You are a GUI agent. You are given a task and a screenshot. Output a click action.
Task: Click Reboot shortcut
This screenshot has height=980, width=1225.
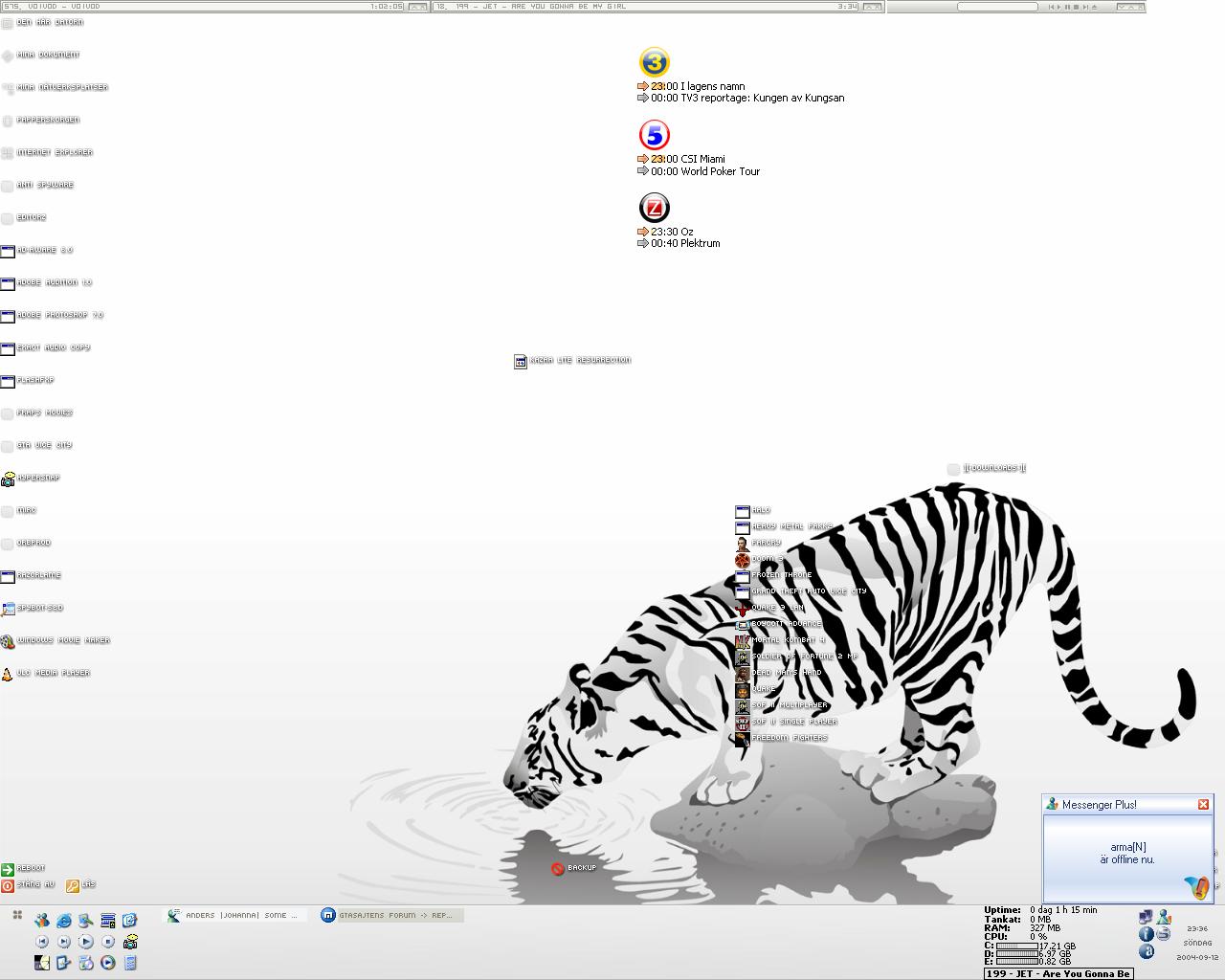coord(23,869)
